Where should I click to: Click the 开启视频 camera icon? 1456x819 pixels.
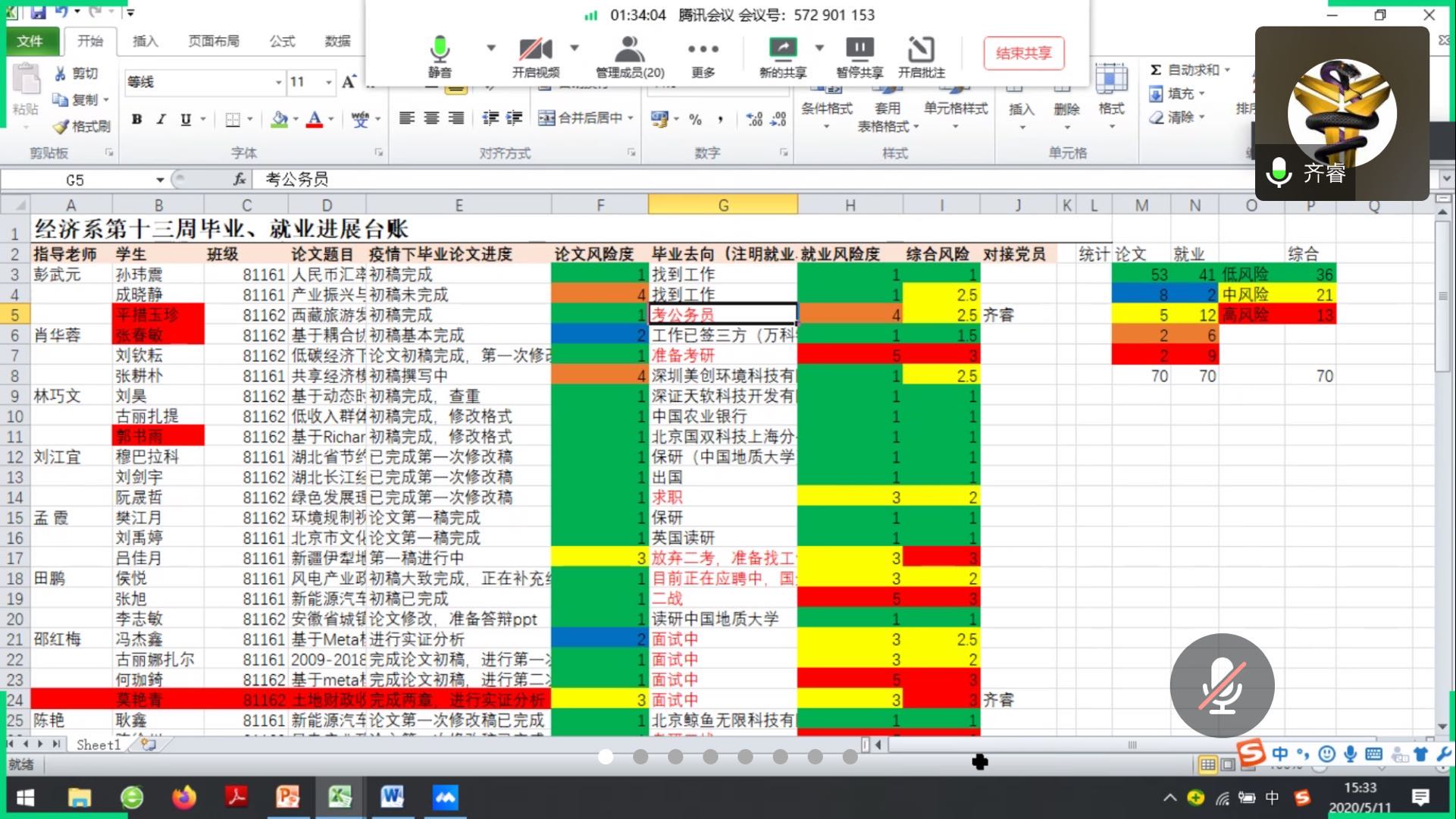pyautogui.click(x=535, y=50)
